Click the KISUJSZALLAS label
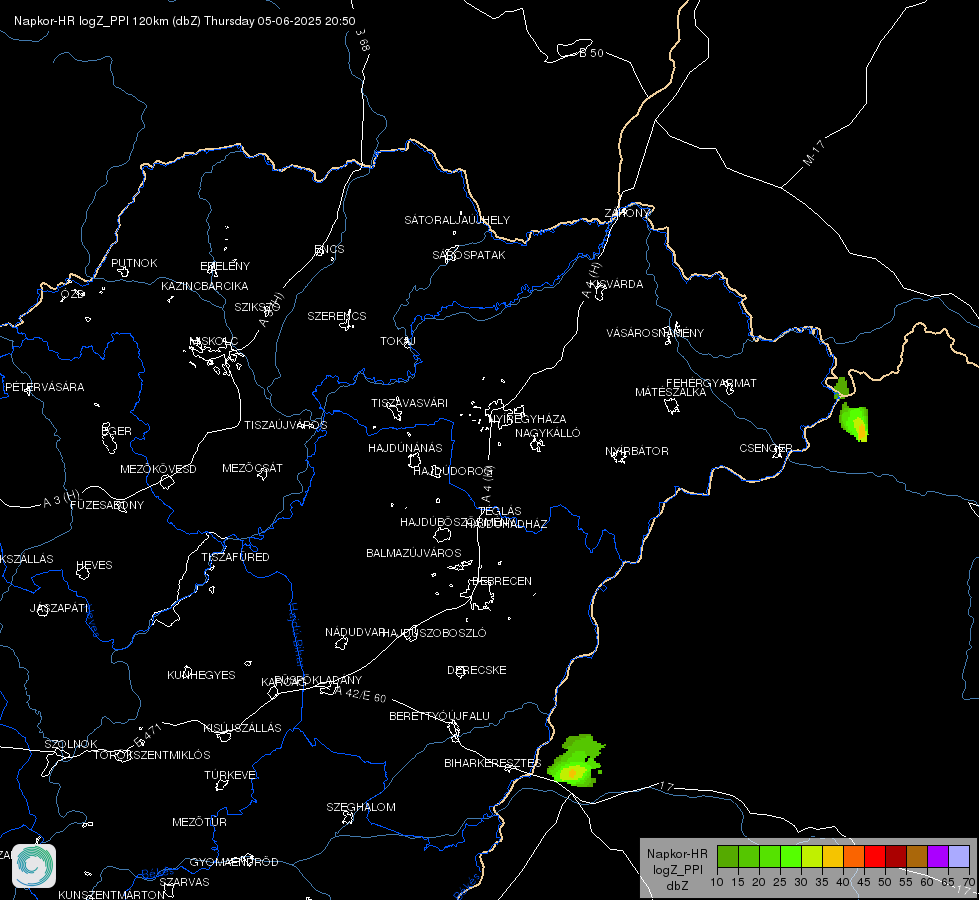The height and width of the screenshot is (900, 979). click(242, 728)
